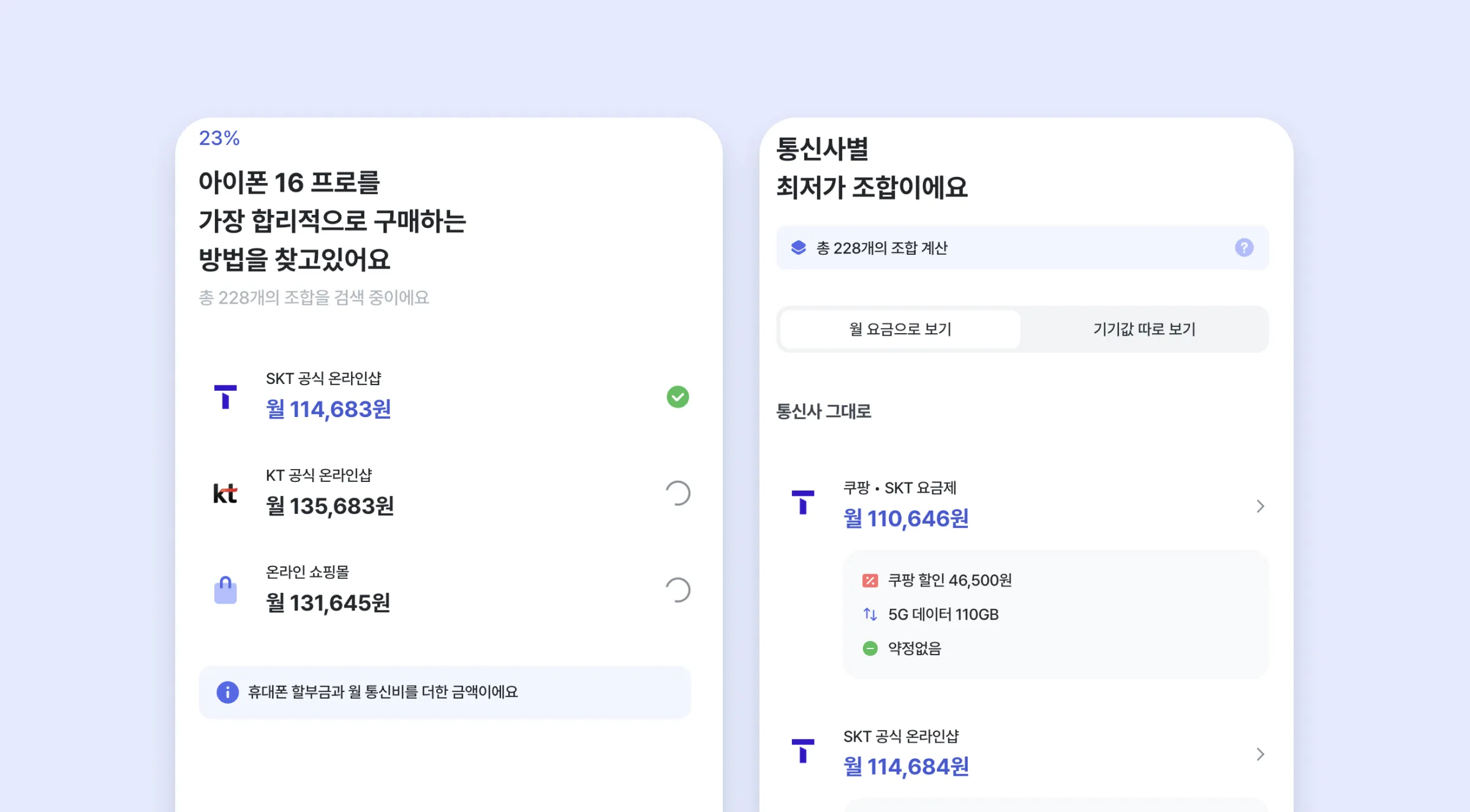
Task: Click the T logo beside 월 114,684원
Action: click(803, 751)
